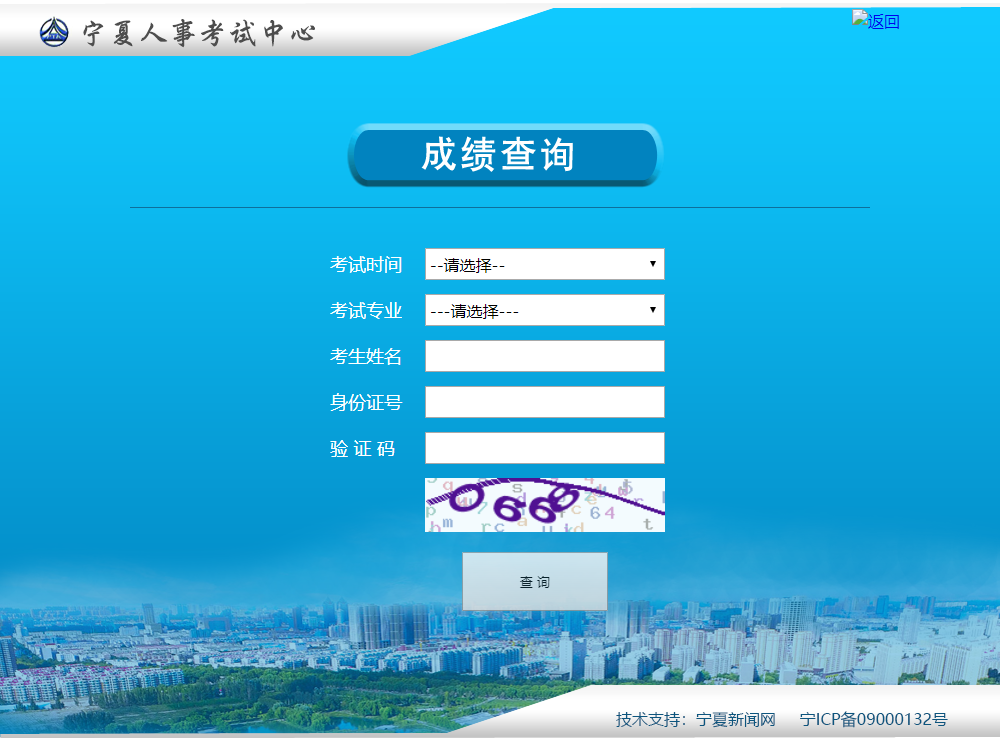Click 技术支持：宁夏新闻网 footer text
The image size is (1006, 740).
tap(695, 719)
